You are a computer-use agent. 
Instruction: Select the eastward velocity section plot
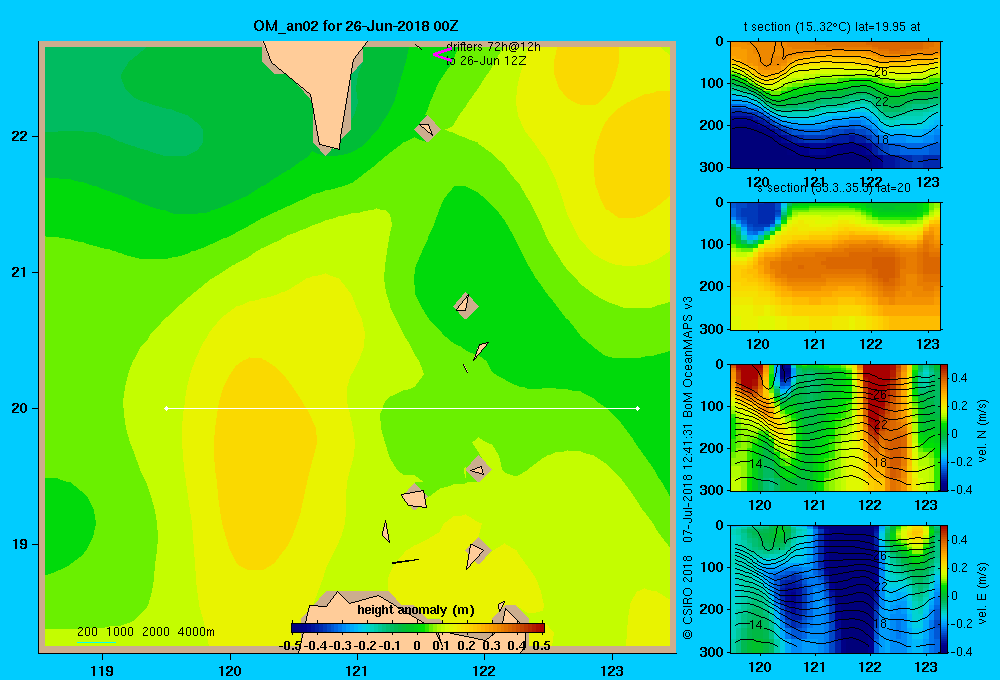tap(835, 589)
